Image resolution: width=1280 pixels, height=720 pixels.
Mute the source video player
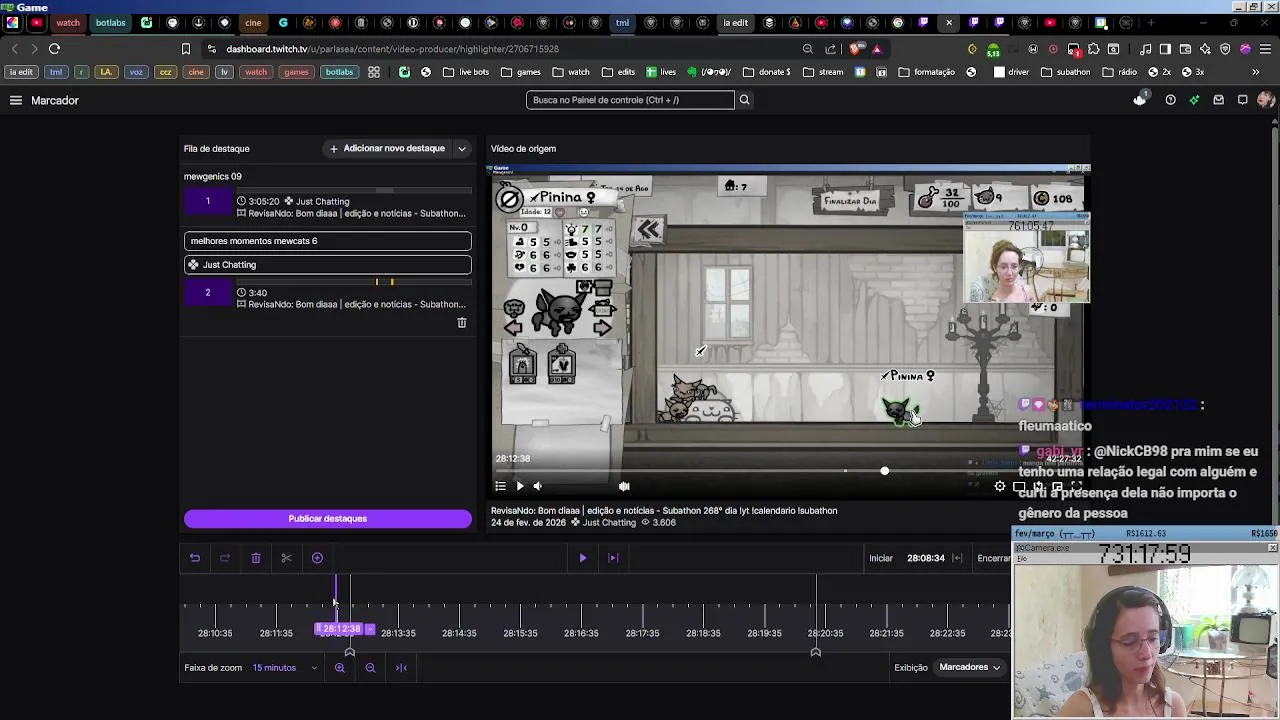click(x=538, y=486)
